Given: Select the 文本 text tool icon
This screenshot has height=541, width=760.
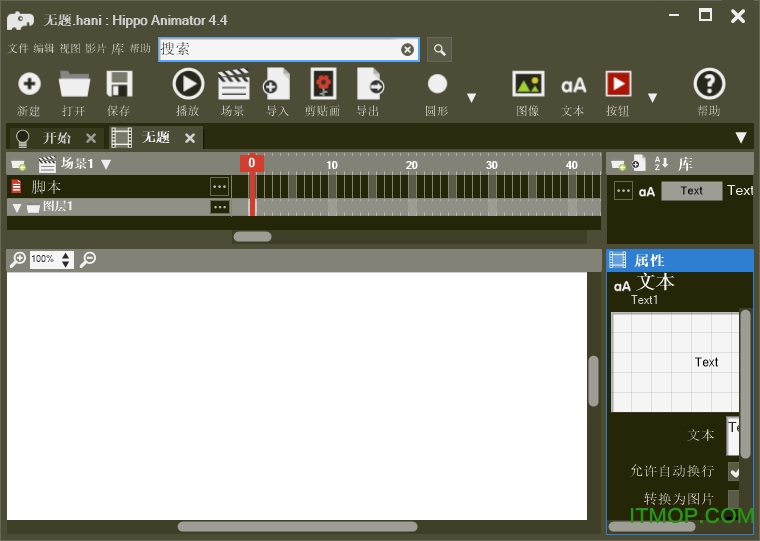Looking at the screenshot, I should (573, 86).
